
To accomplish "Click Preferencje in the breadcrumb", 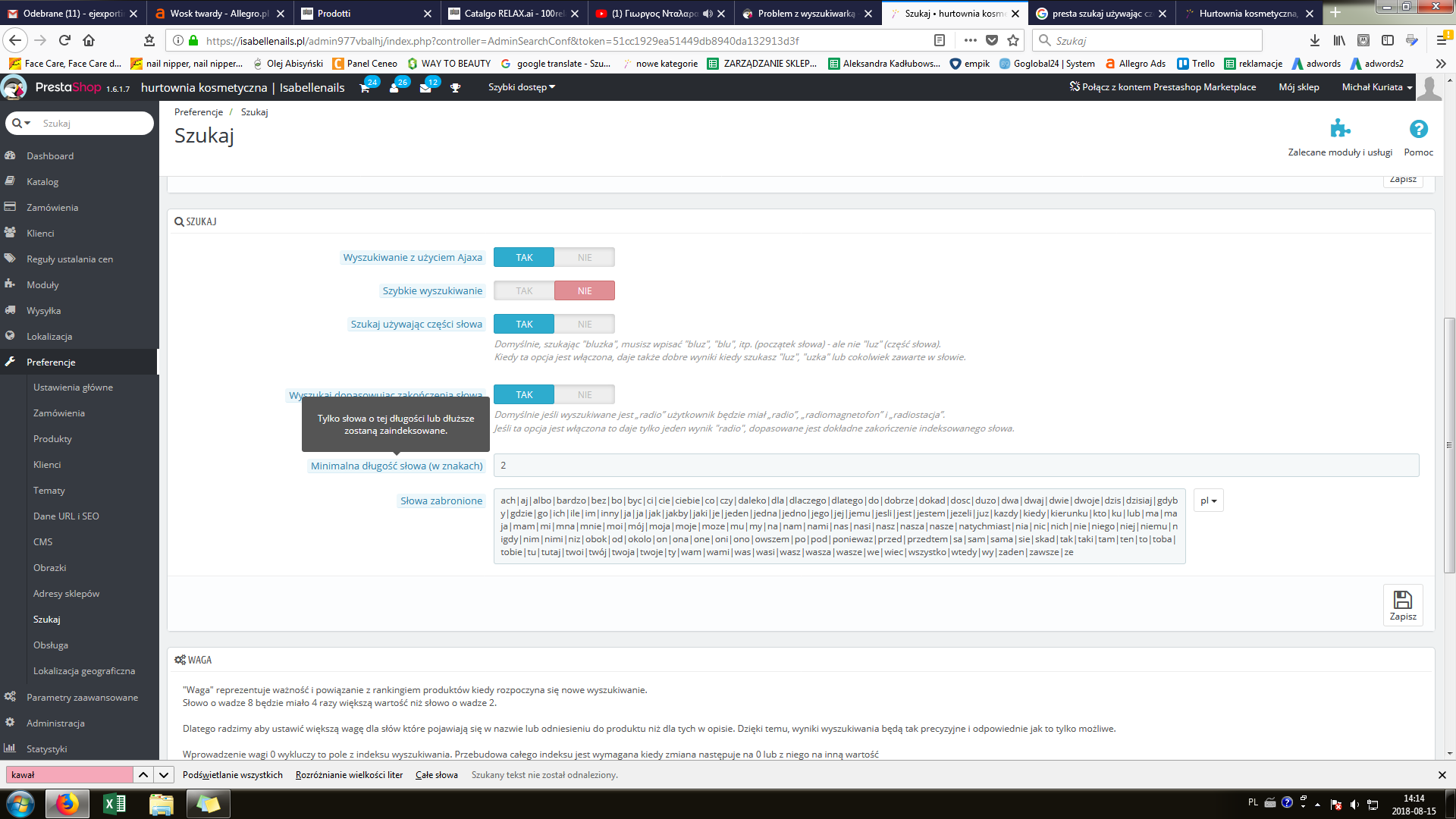I will coord(199,112).
